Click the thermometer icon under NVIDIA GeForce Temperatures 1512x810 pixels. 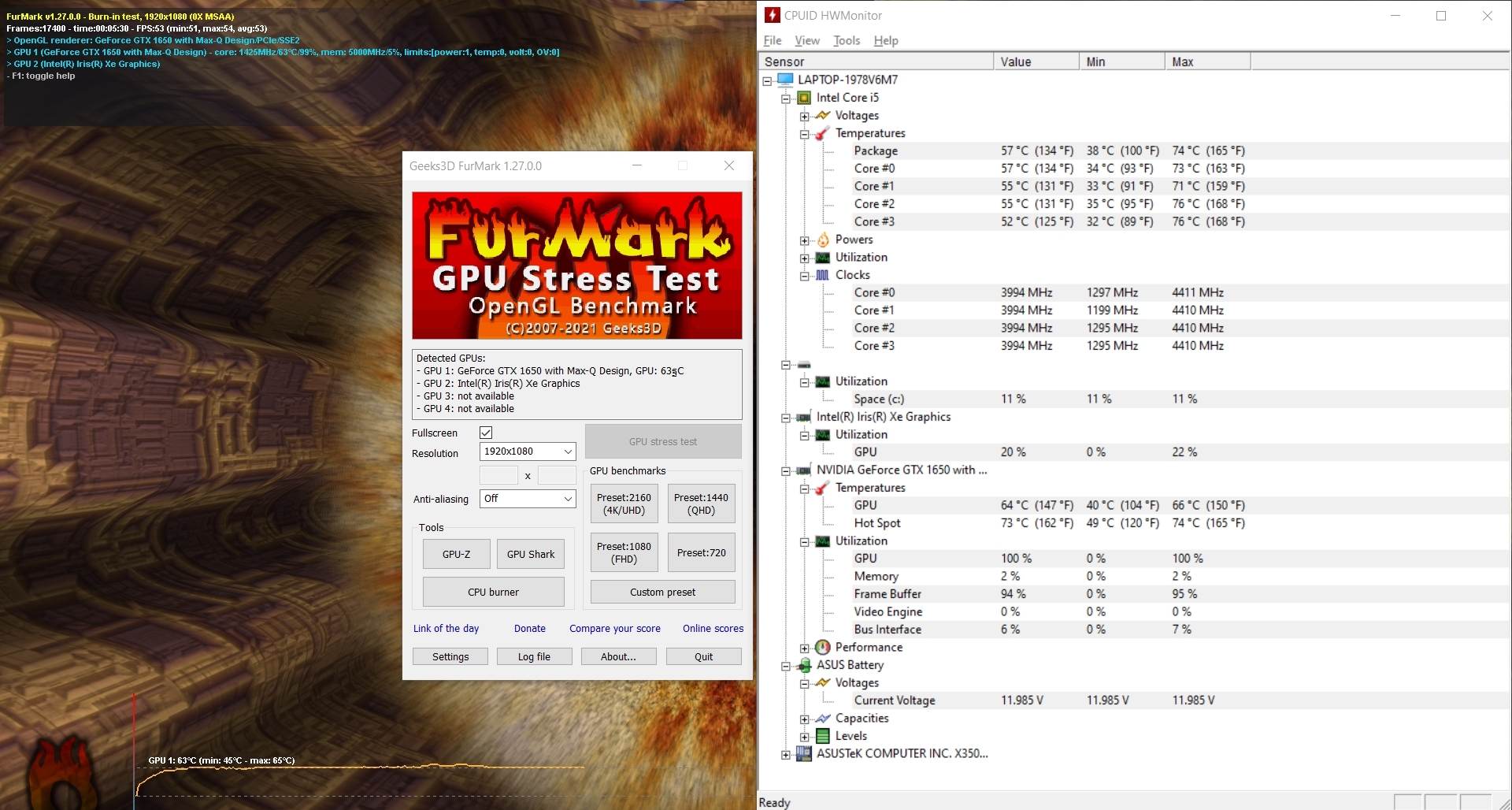click(823, 488)
